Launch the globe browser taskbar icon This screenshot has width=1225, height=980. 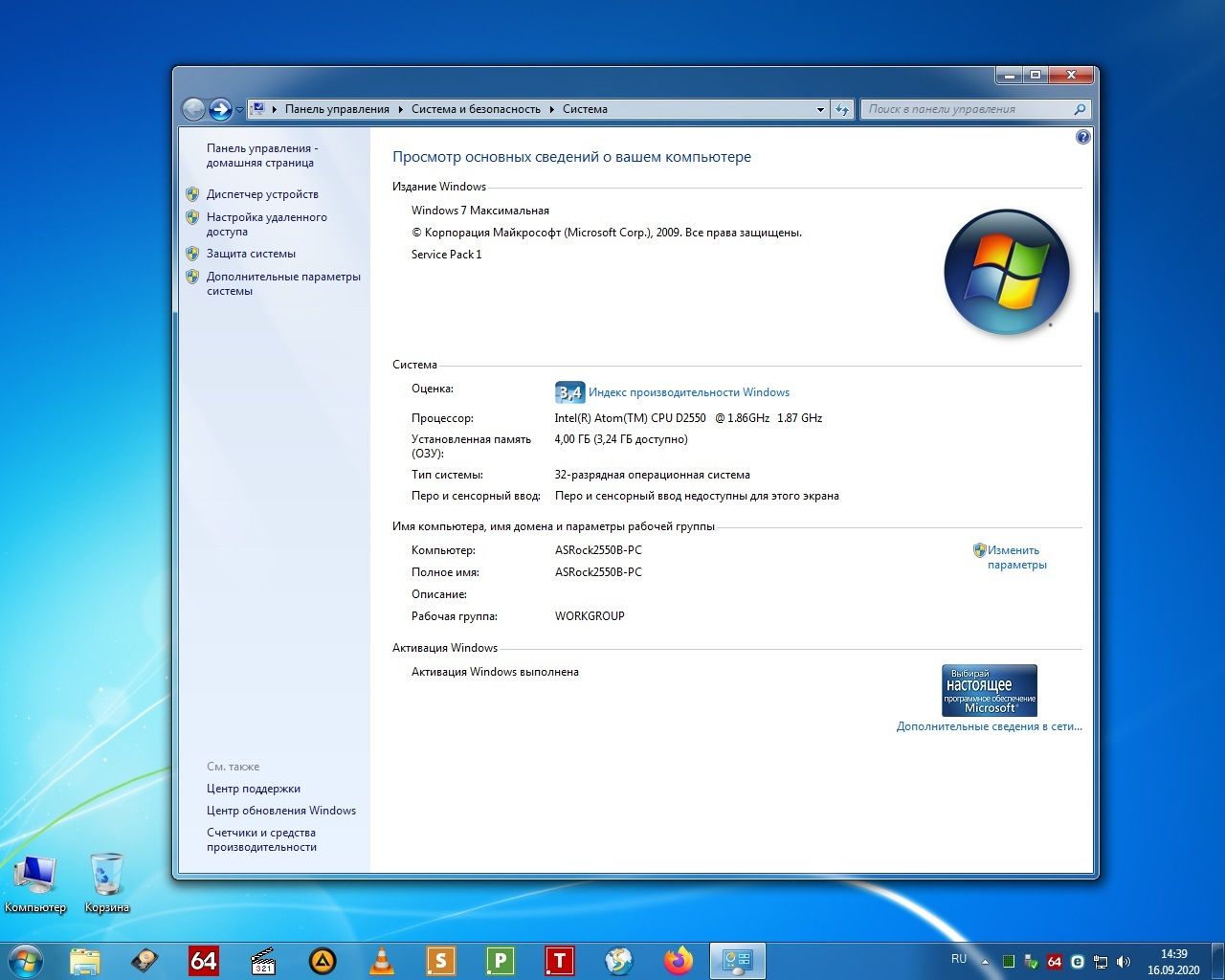tap(619, 961)
